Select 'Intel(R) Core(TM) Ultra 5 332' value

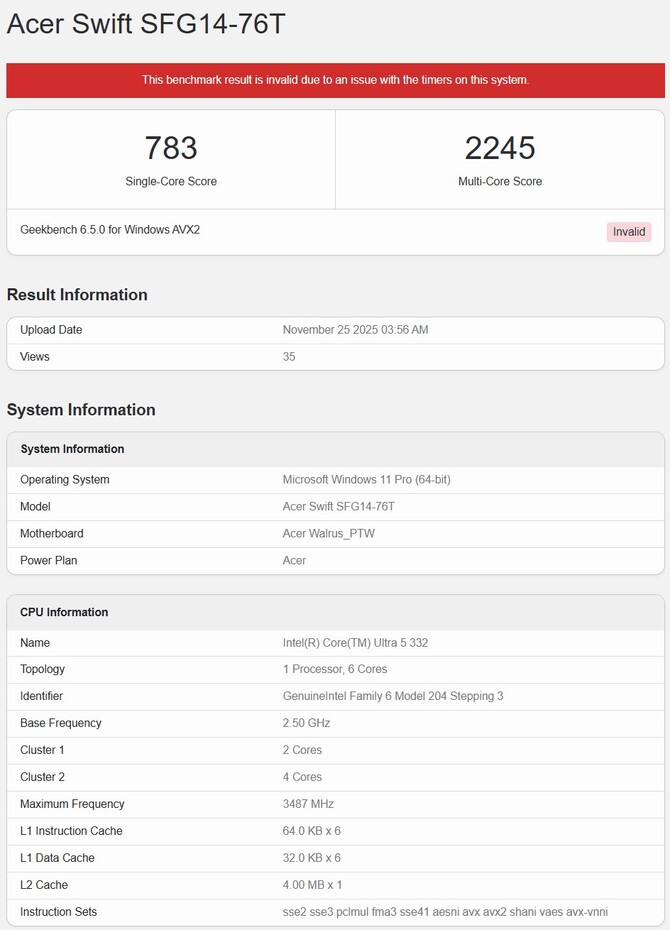coord(355,642)
